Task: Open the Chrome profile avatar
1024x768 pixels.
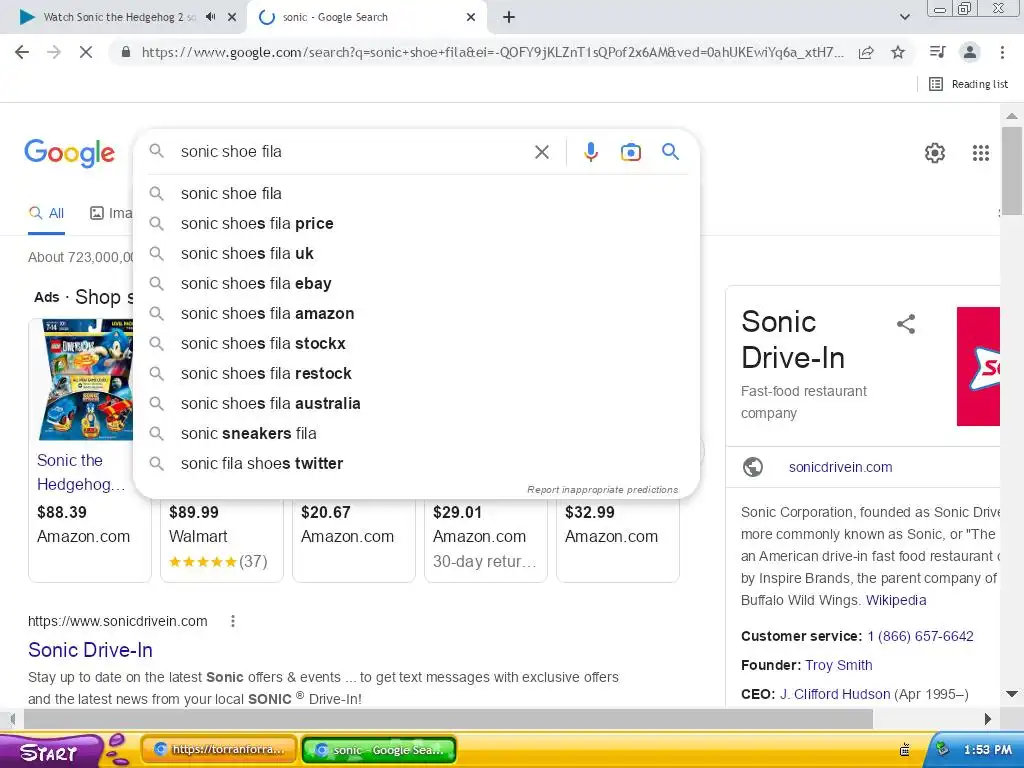Action: (970, 52)
